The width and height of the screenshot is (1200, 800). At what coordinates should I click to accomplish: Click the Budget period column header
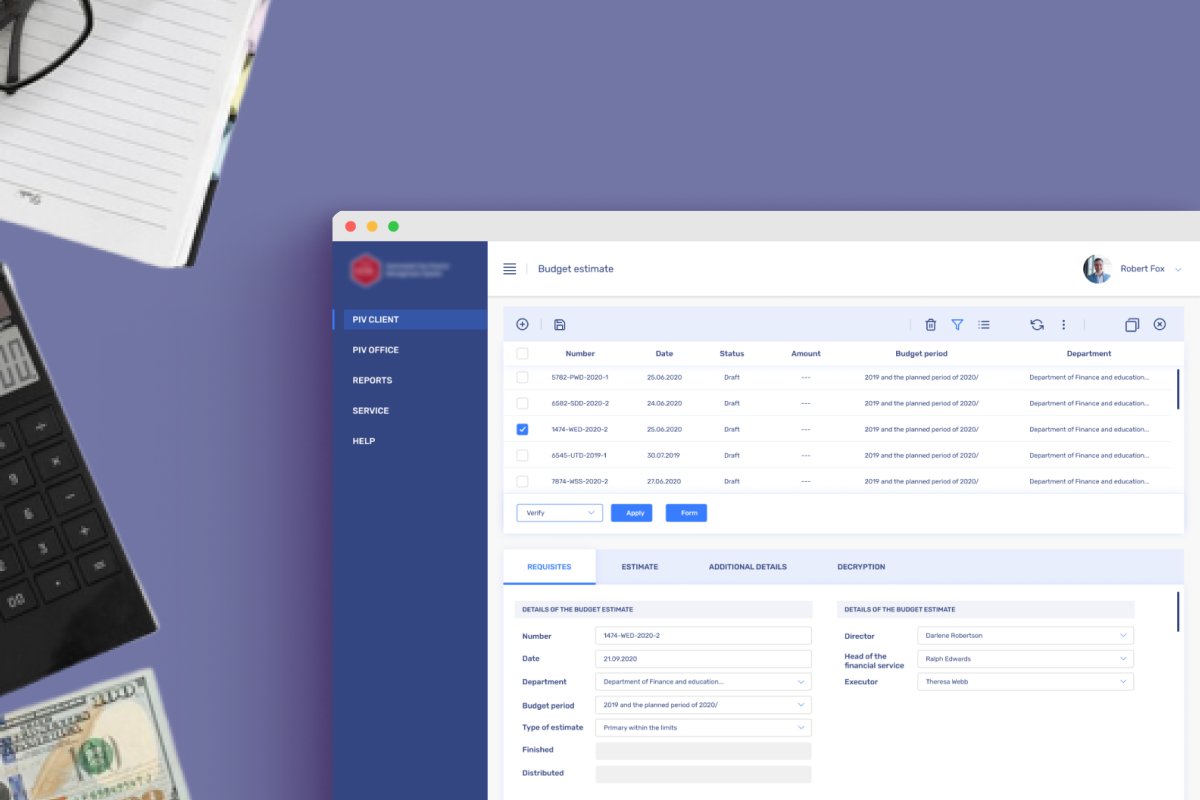click(x=922, y=354)
